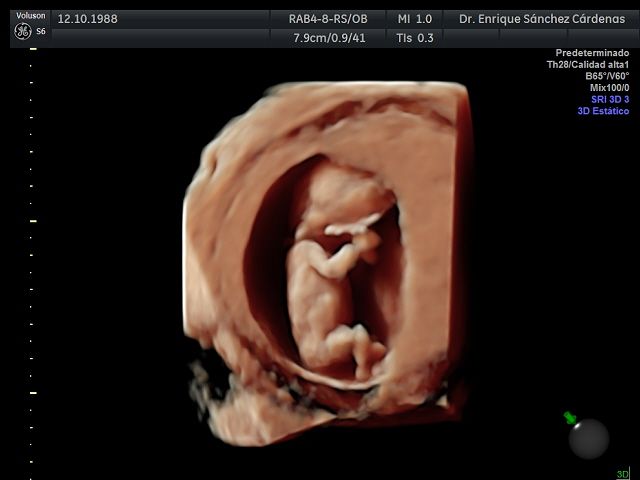640x480 pixels.
Task: Click the 7.9cm/0.9/41 depth readout
Action: (329, 38)
